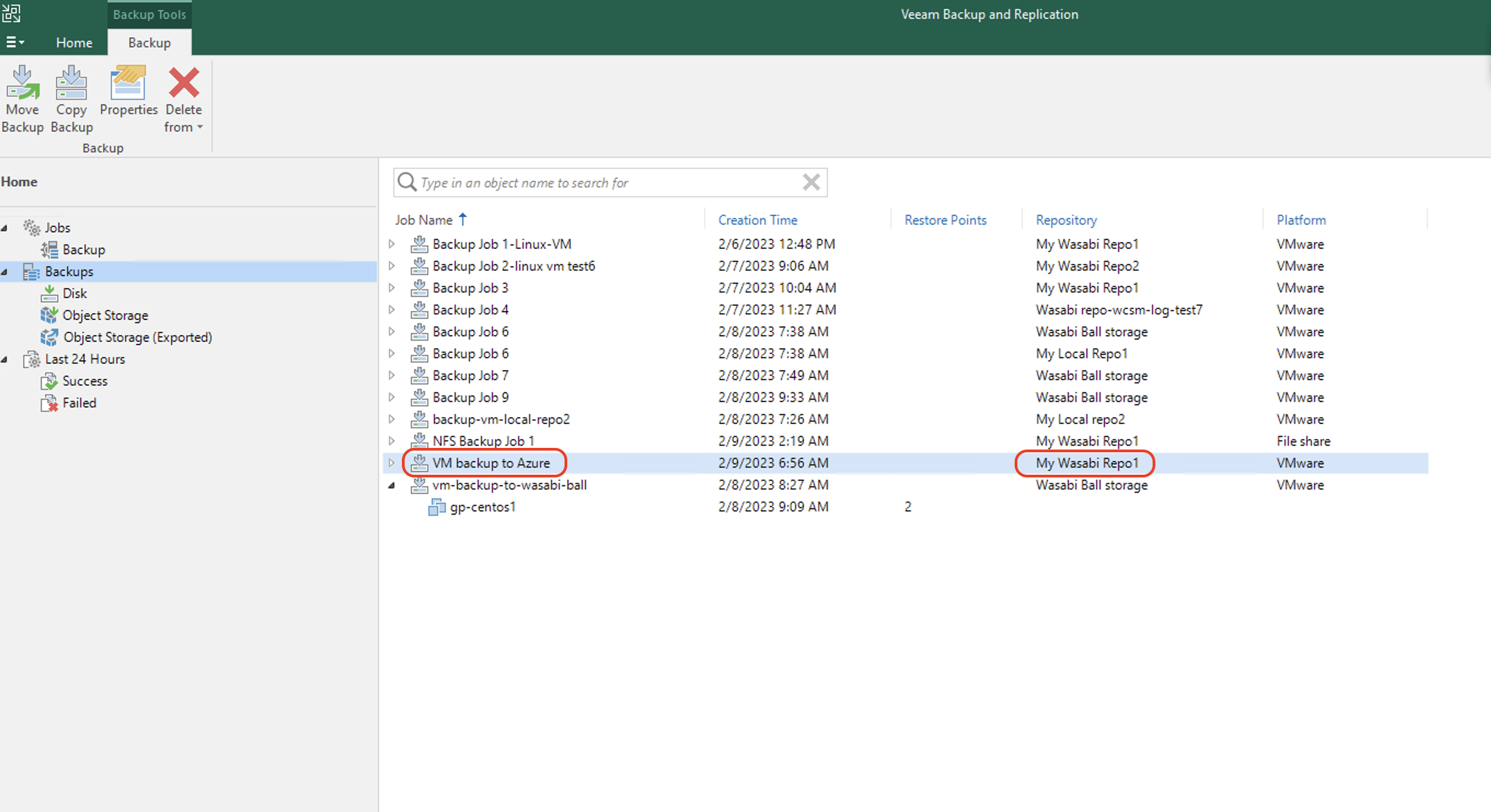Click the Wasabi repo-wcsm-log-test7 repository cell

click(x=1119, y=310)
